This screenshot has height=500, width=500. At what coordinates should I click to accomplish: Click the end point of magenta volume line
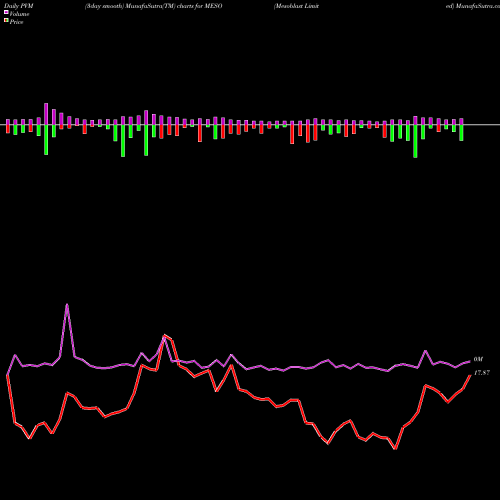(x=470, y=361)
